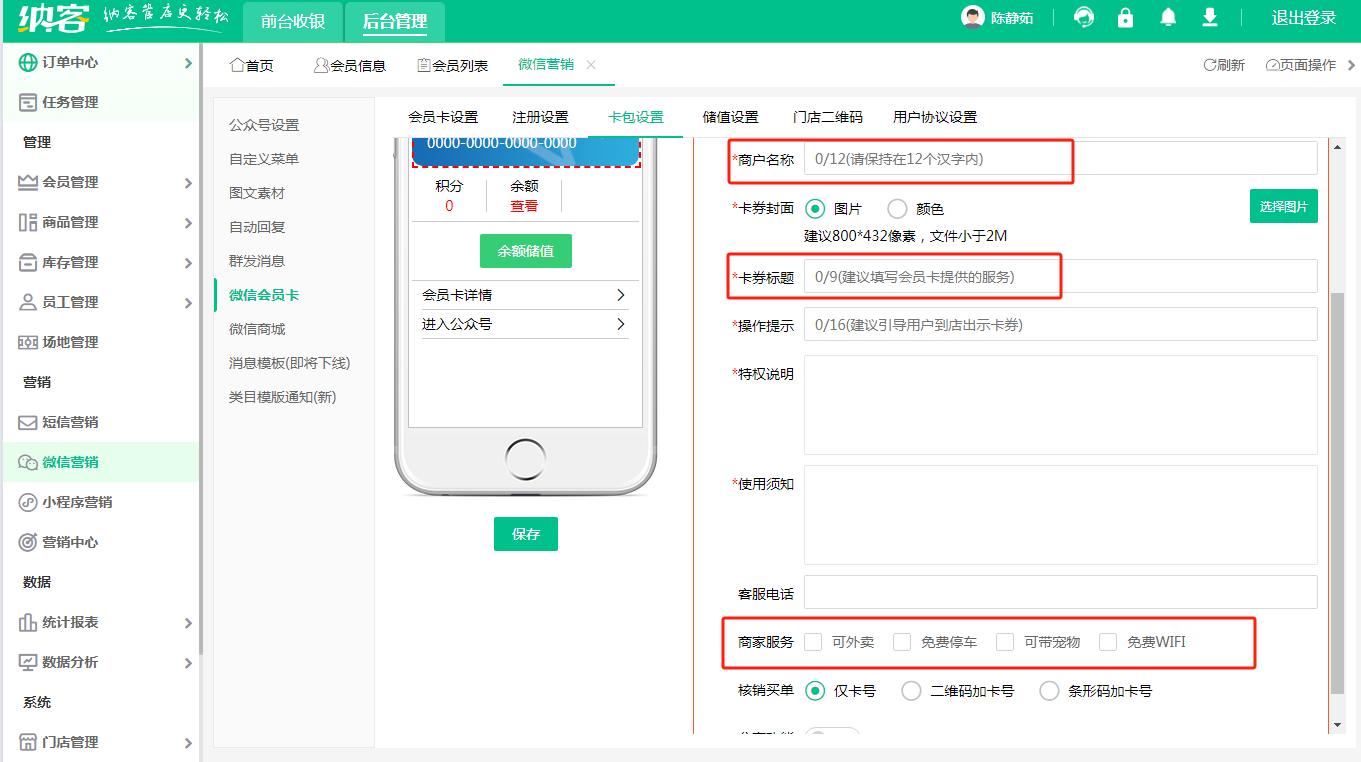Click the refresh button in tab bar
1361x762 pixels.
click(1224, 65)
